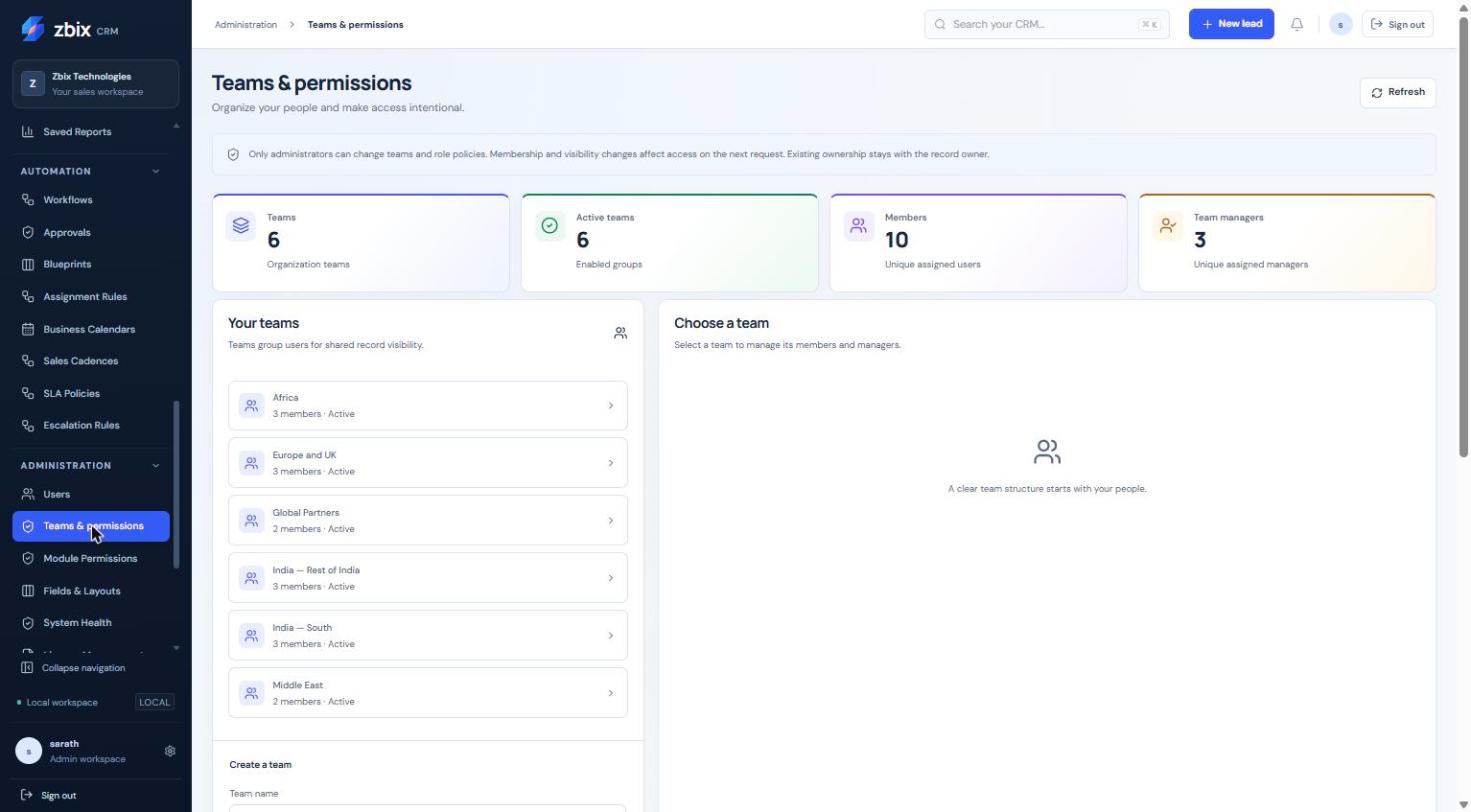Open Escalation Rules in the sidebar
Viewport: 1471px width, 812px height.
click(x=91, y=425)
